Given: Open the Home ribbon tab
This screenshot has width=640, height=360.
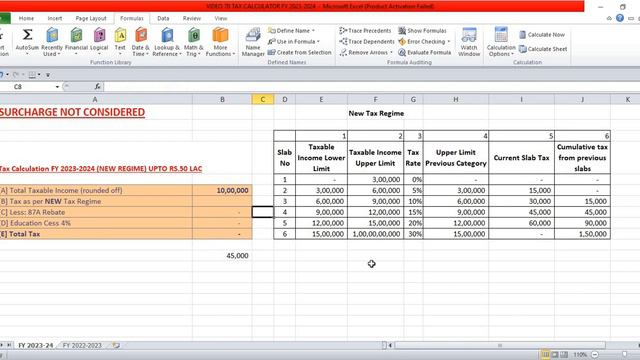Looking at the screenshot, I should [x=26, y=18].
